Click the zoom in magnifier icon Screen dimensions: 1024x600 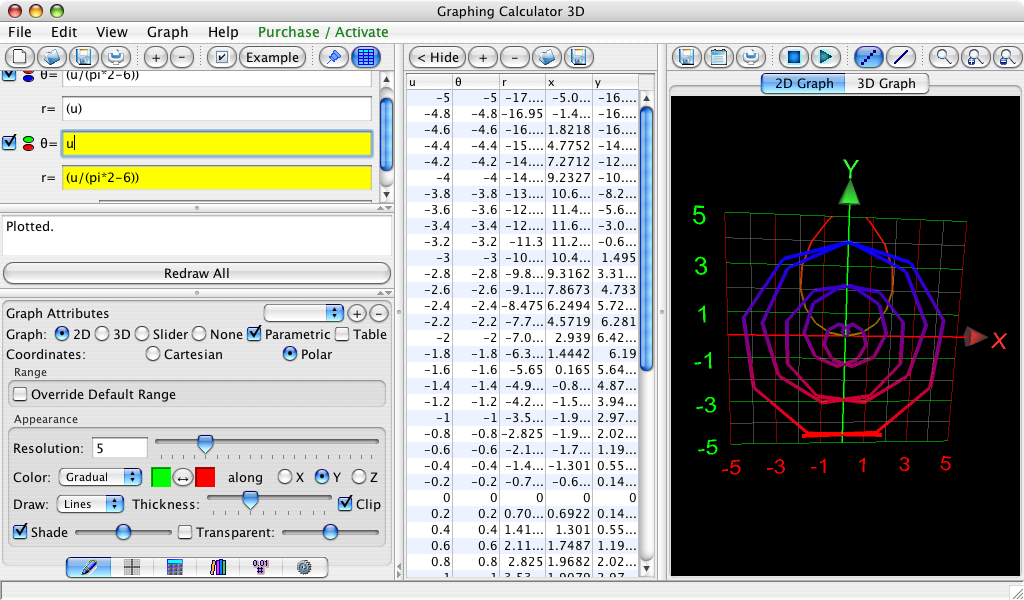tap(976, 57)
